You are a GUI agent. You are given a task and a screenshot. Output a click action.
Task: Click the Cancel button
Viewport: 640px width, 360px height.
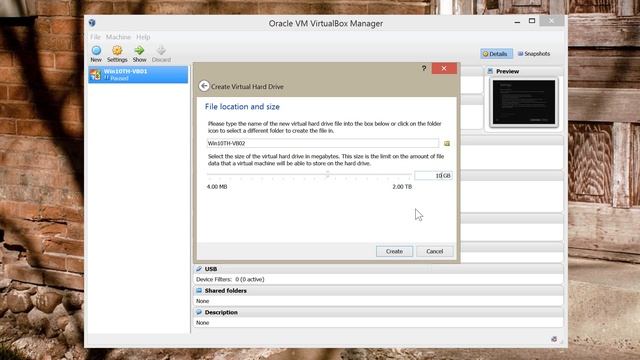(x=435, y=251)
